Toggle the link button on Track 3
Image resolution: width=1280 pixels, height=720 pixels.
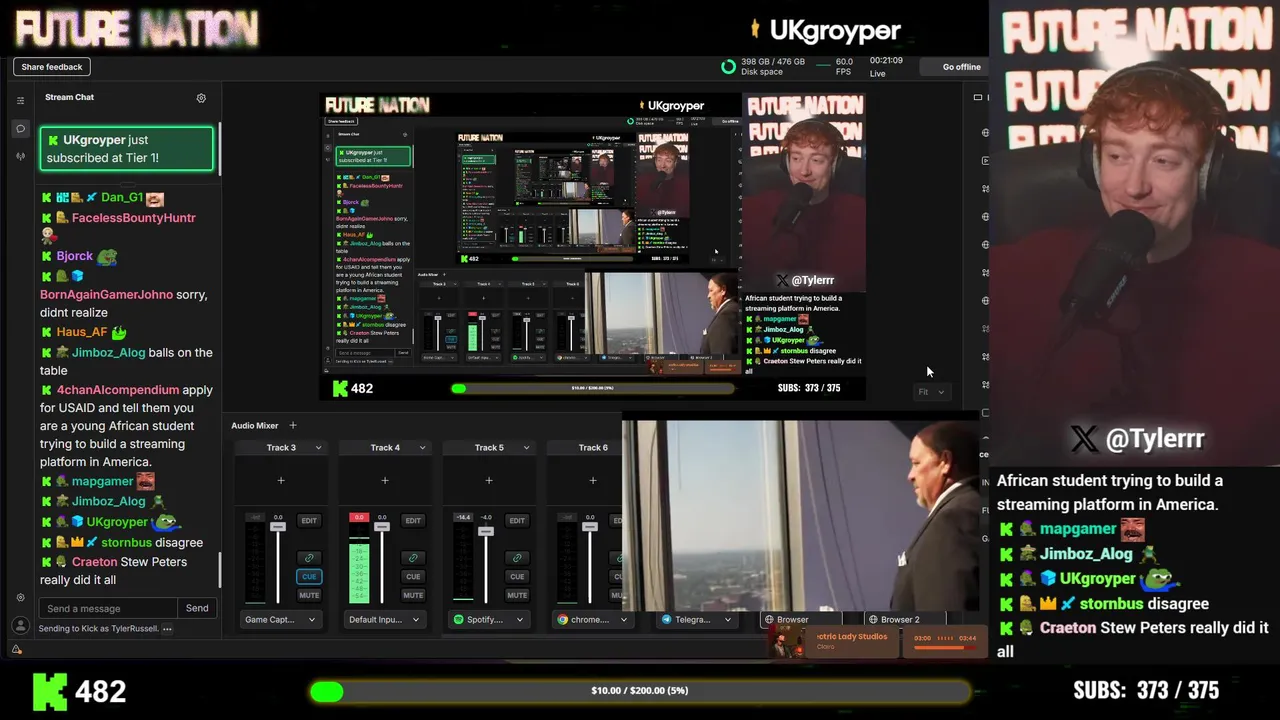click(309, 558)
